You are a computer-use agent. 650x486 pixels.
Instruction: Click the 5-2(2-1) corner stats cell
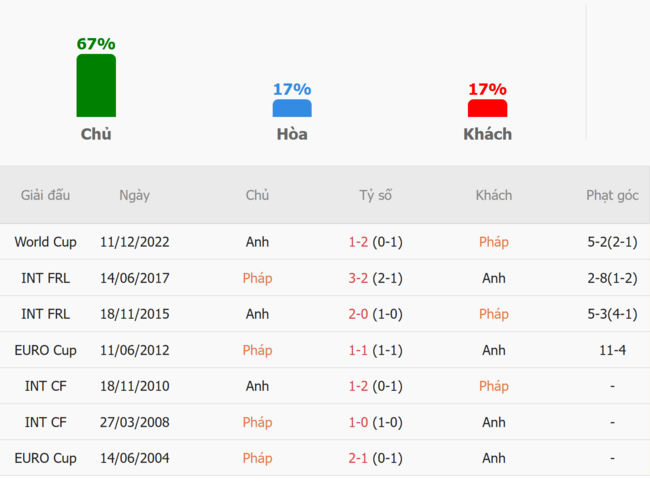(x=612, y=242)
